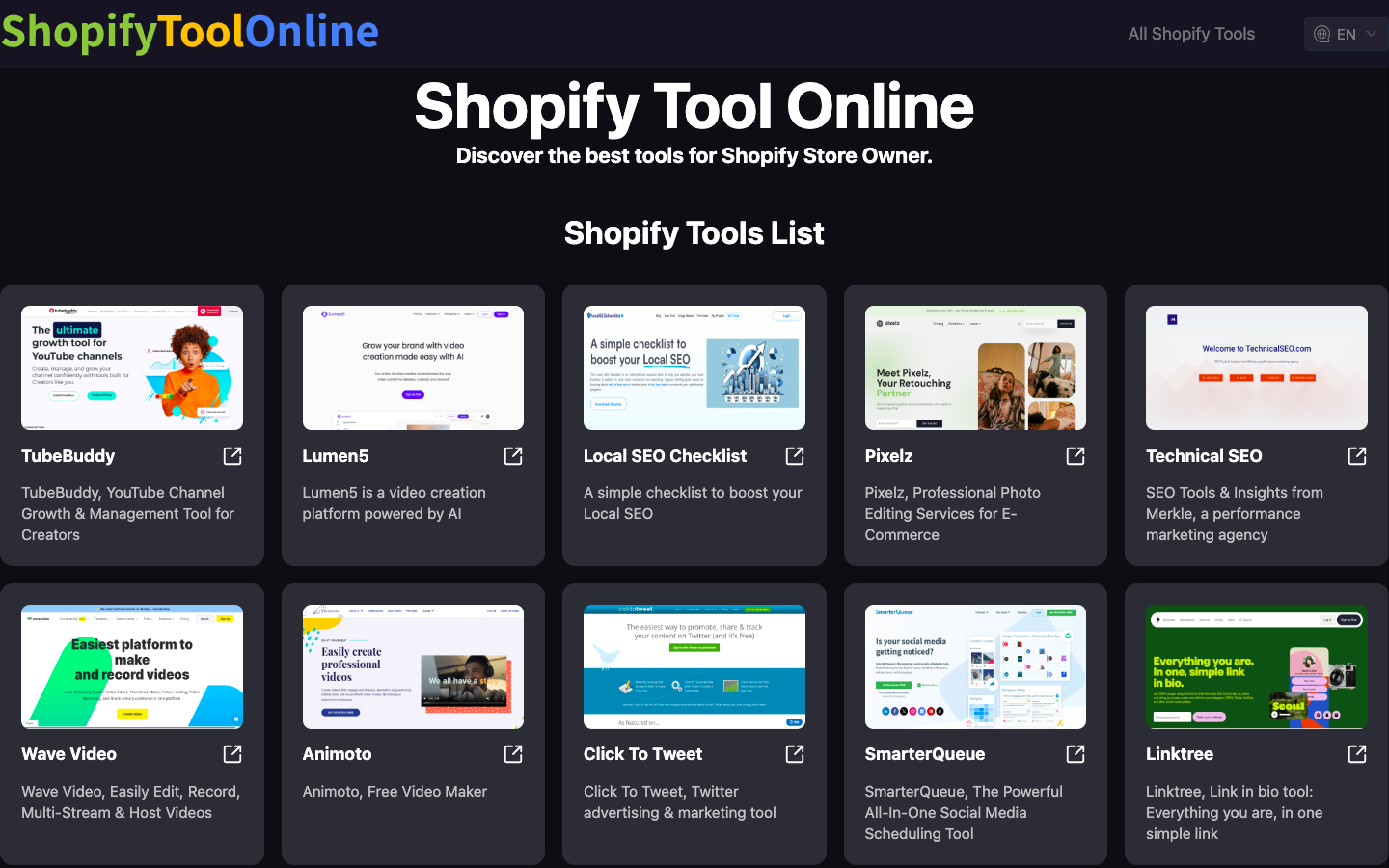Open the All Shopify Tools menu item
Screen dimensions: 1389x868
click(1191, 34)
